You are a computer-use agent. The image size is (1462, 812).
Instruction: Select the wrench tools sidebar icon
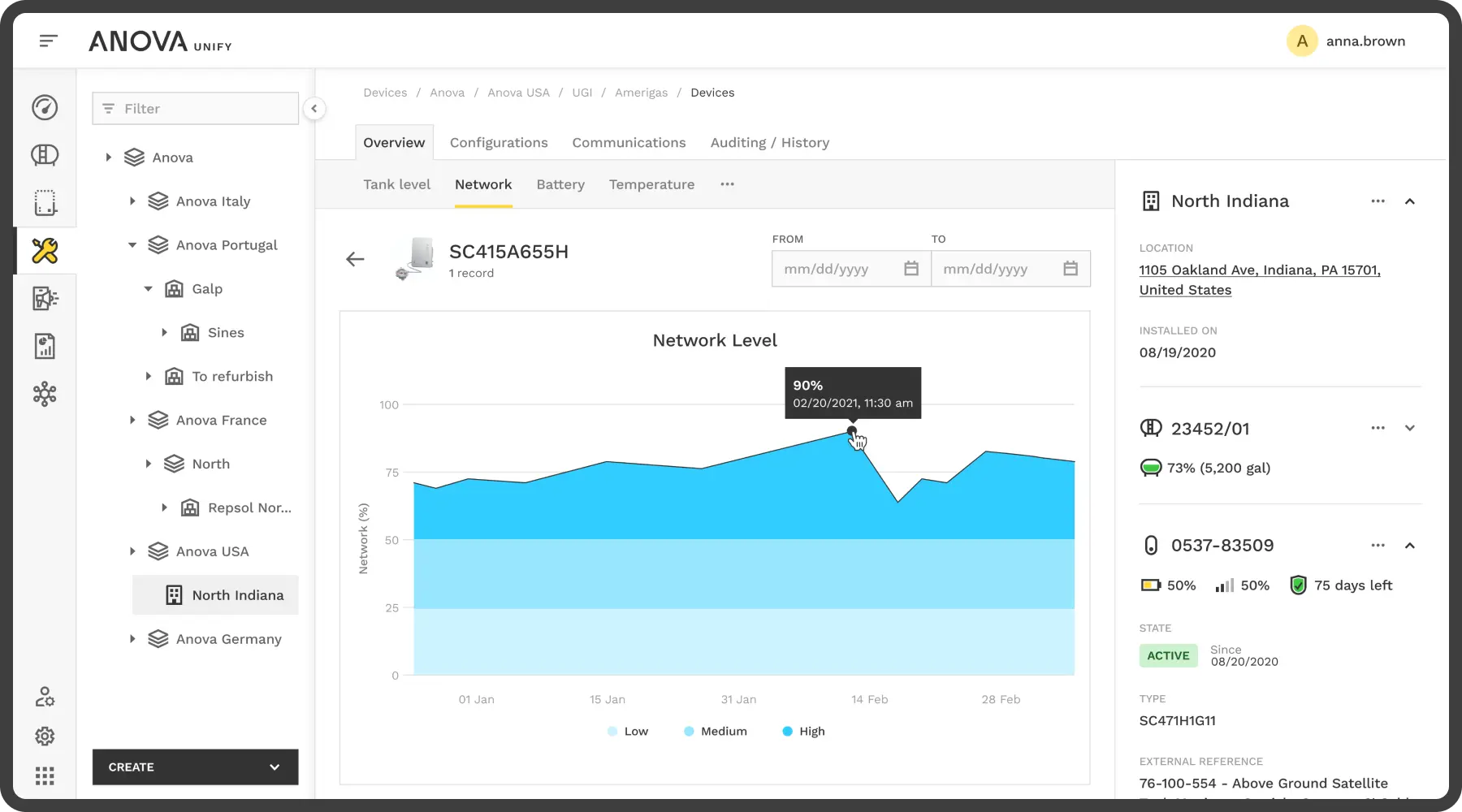pyautogui.click(x=45, y=251)
